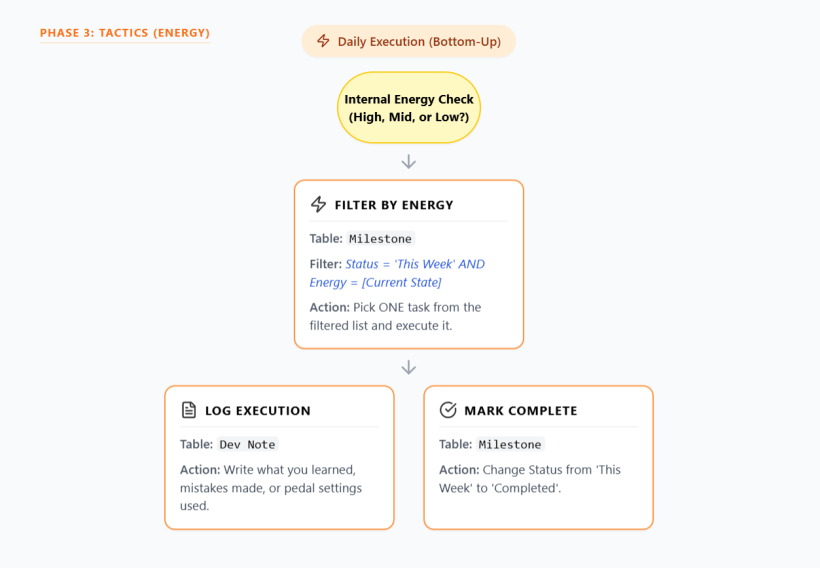Select the Daily Execution (Bottom-Up) pill

408,41
